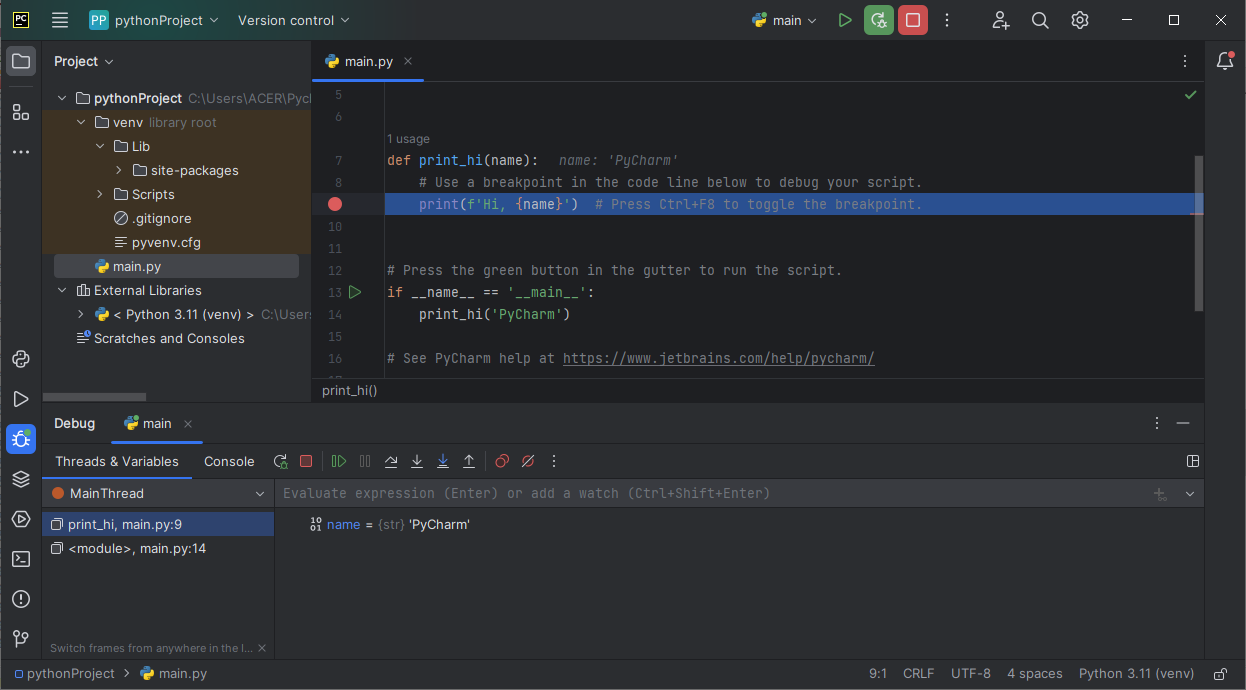Close the main.py editor tab
This screenshot has height=690, width=1246.
point(408,61)
